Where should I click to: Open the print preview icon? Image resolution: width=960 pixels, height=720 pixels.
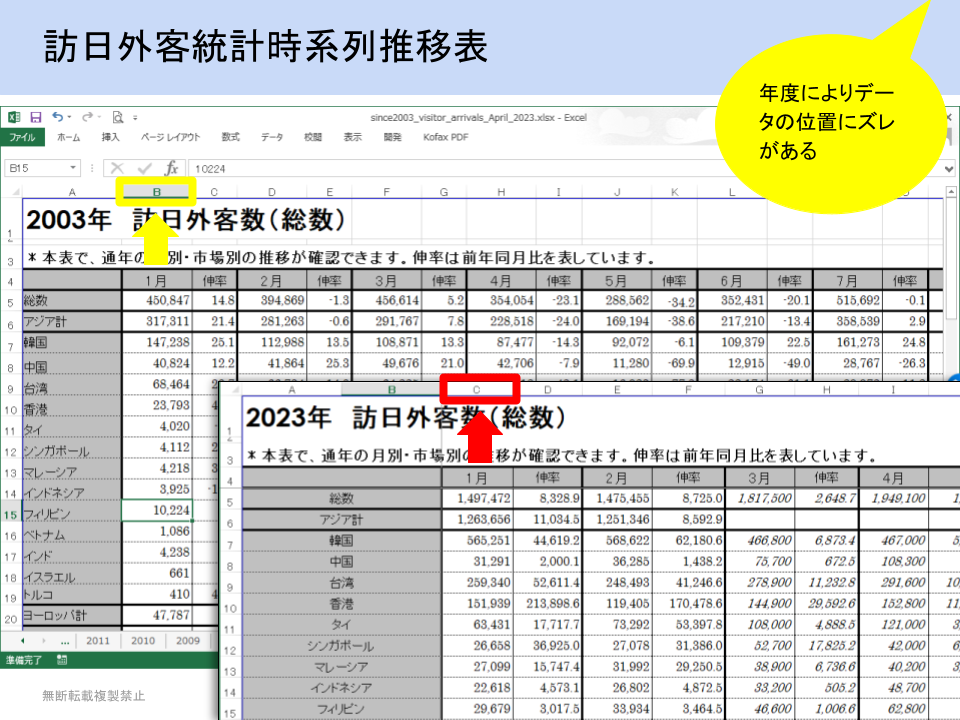118,117
